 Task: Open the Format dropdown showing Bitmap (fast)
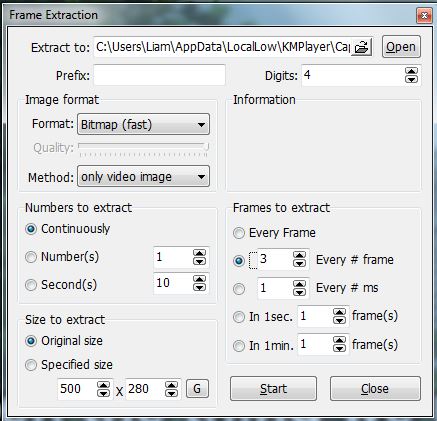pyautogui.click(x=143, y=124)
